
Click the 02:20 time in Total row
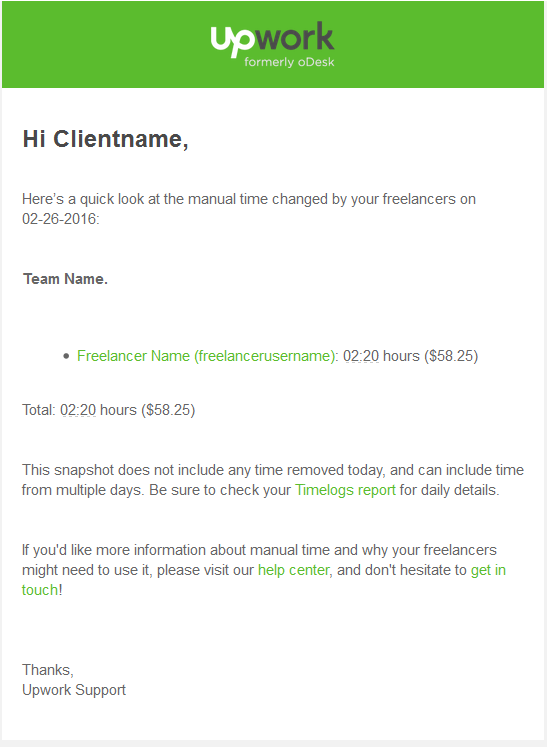click(78, 410)
